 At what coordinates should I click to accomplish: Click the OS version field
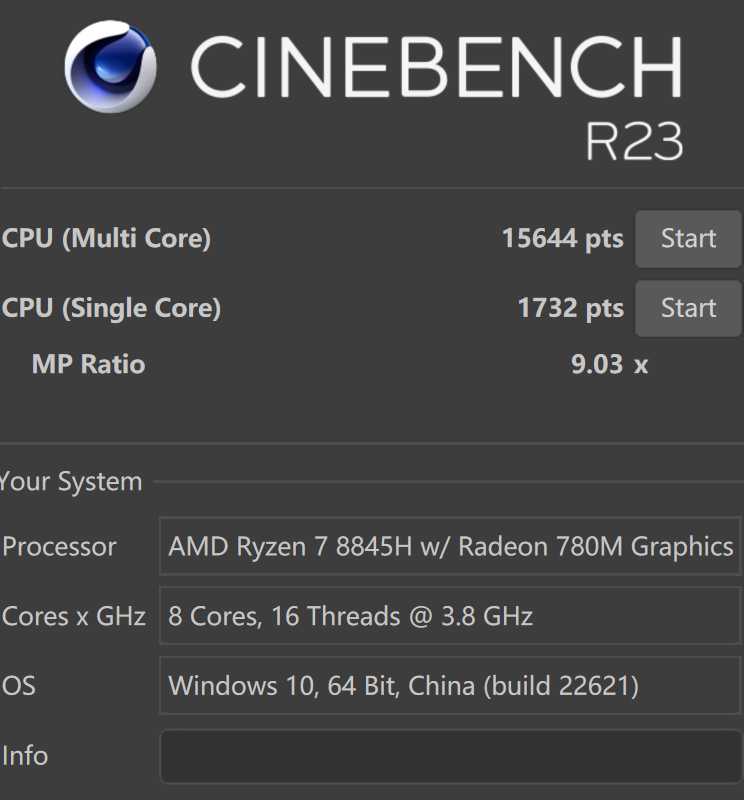[450, 686]
